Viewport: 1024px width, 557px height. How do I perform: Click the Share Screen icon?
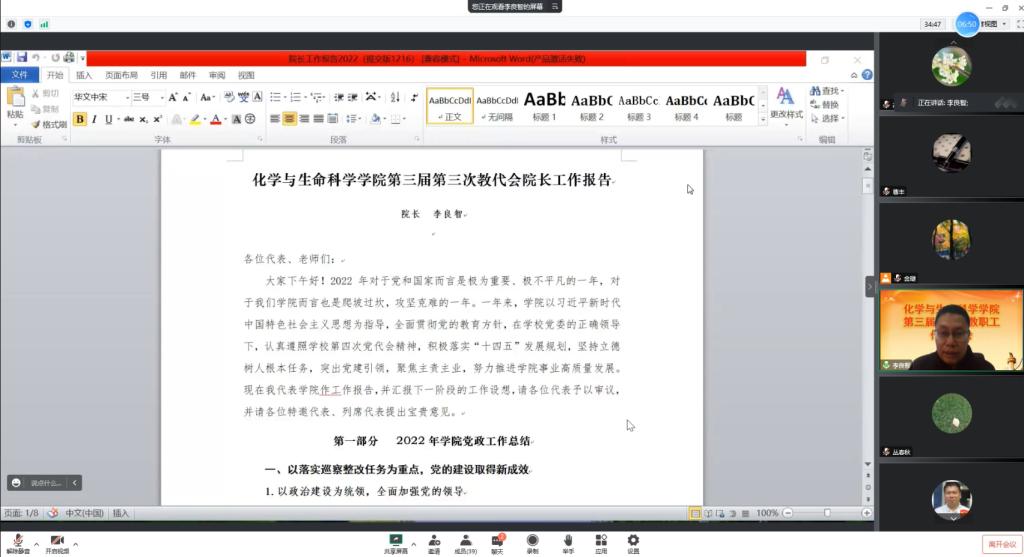tap(396, 541)
